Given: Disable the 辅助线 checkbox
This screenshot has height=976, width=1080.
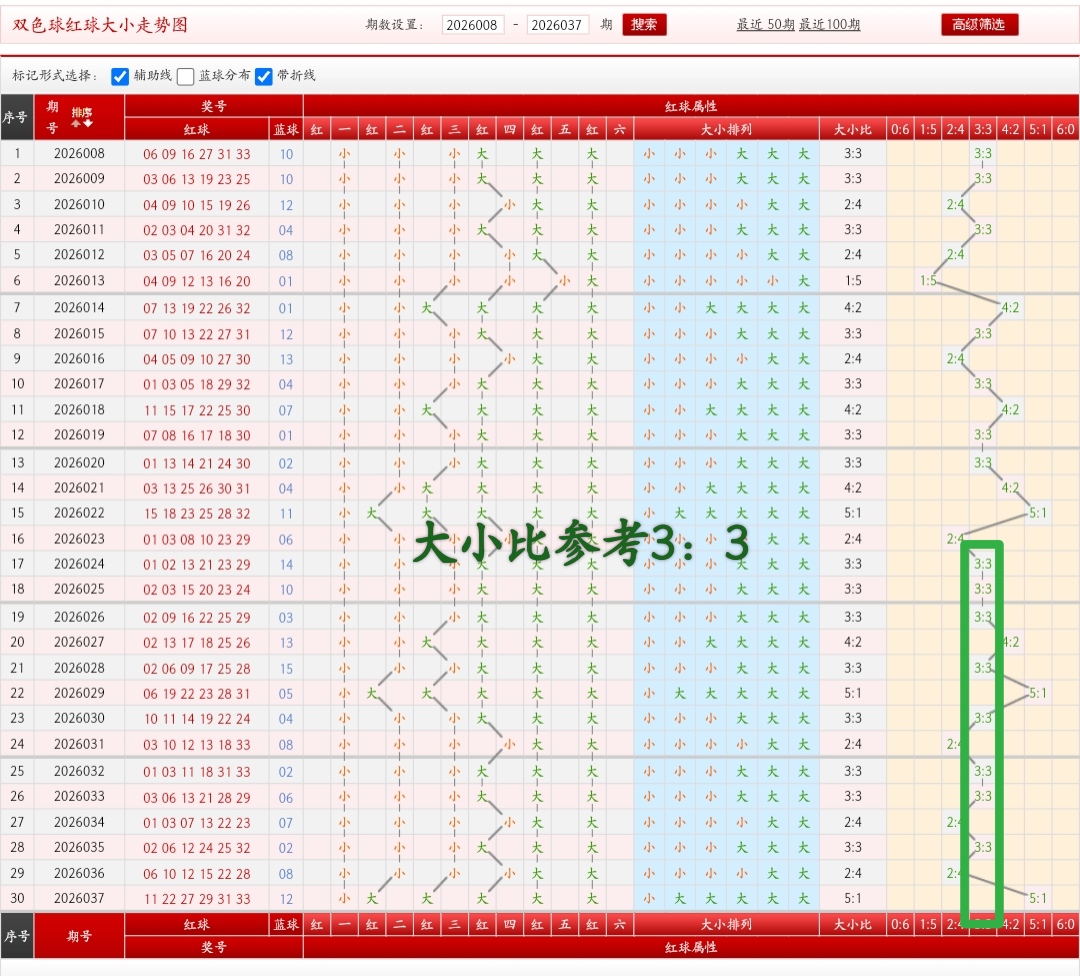Looking at the screenshot, I should 119,75.
